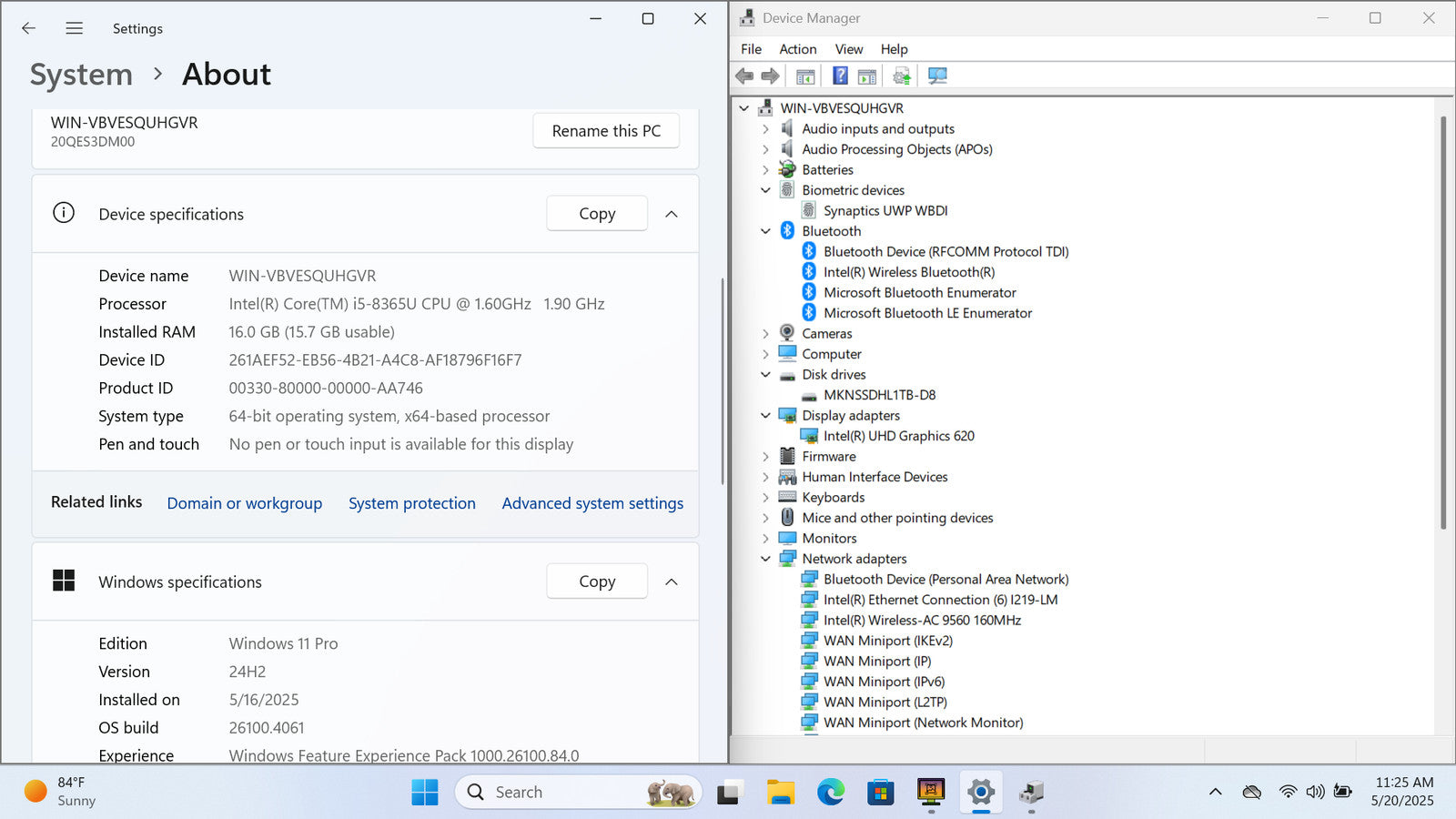Open the Action menu
Image resolution: width=1456 pixels, height=819 pixels.
797,49
